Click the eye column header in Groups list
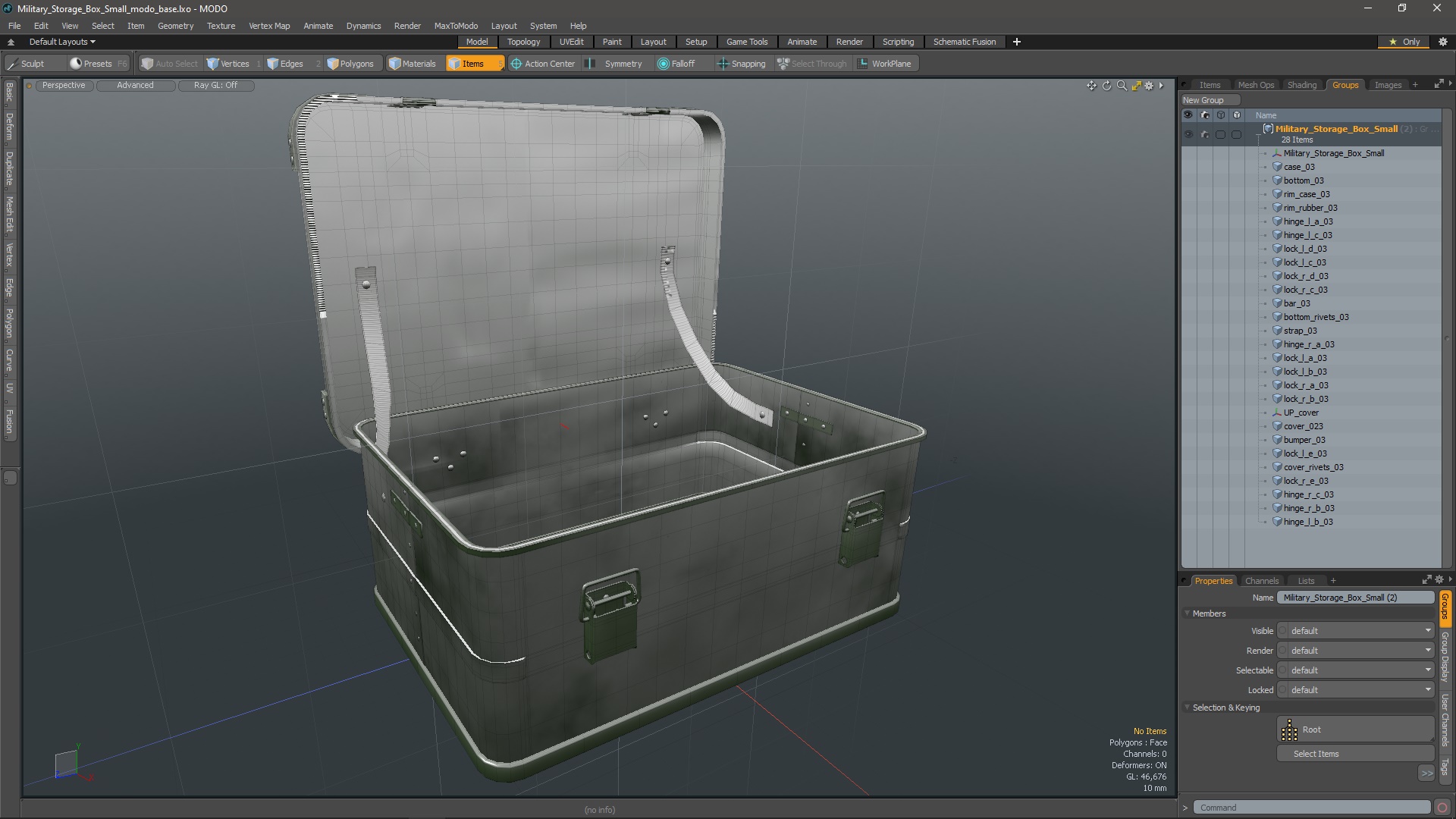 pos(1188,115)
